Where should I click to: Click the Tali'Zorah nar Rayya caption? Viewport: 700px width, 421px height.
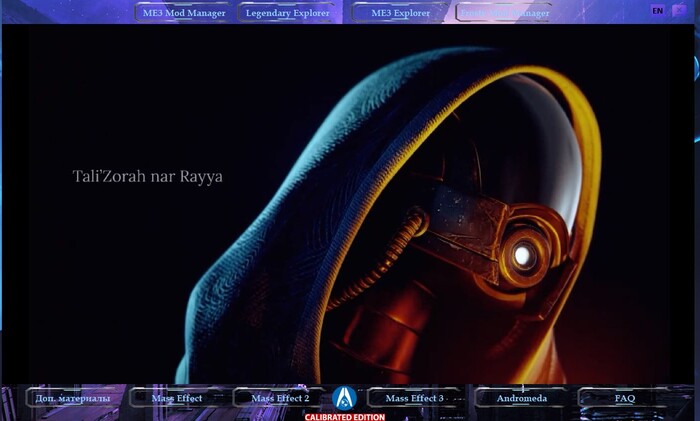tap(148, 176)
